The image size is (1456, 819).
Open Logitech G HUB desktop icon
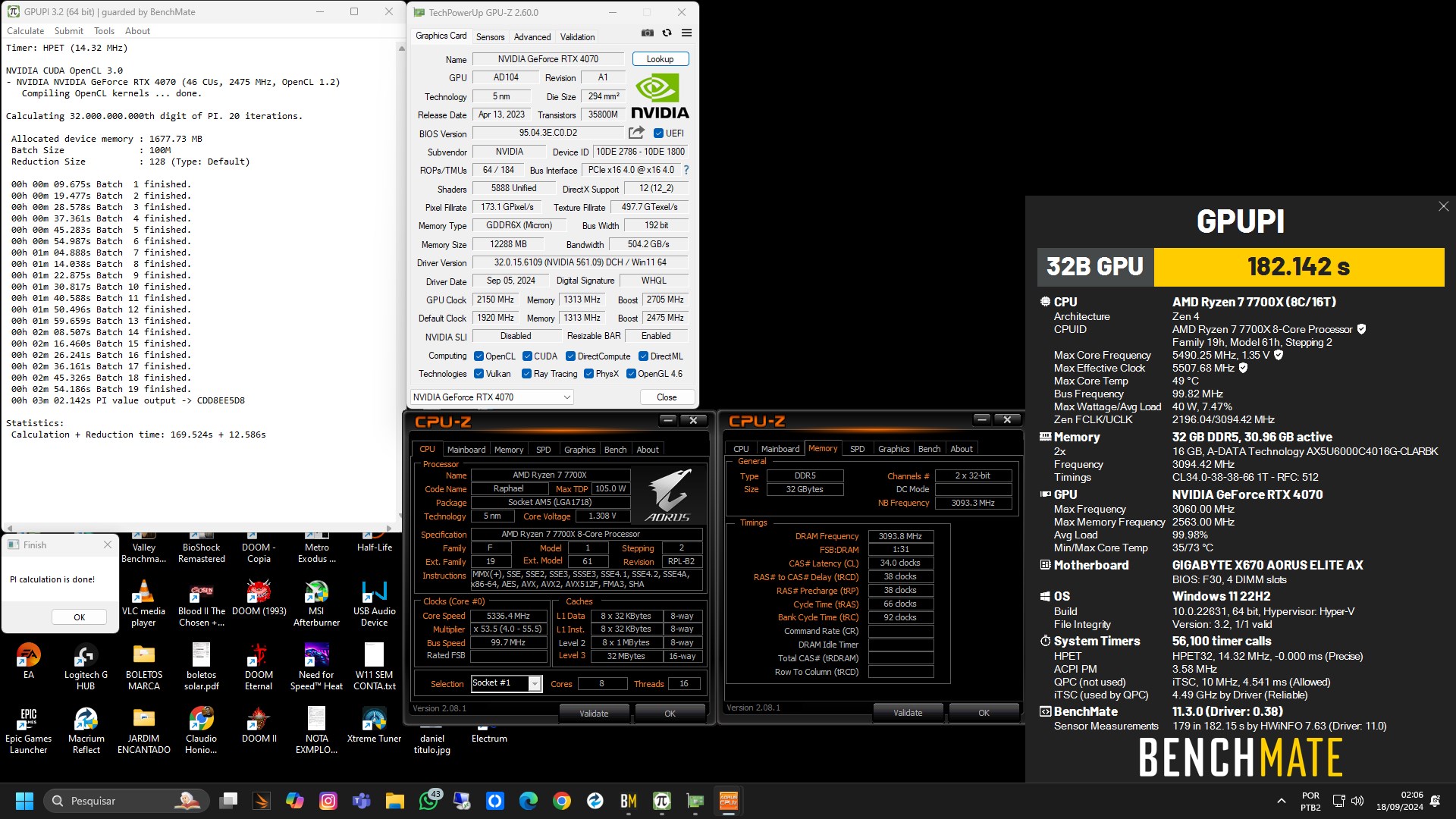pyautogui.click(x=86, y=667)
